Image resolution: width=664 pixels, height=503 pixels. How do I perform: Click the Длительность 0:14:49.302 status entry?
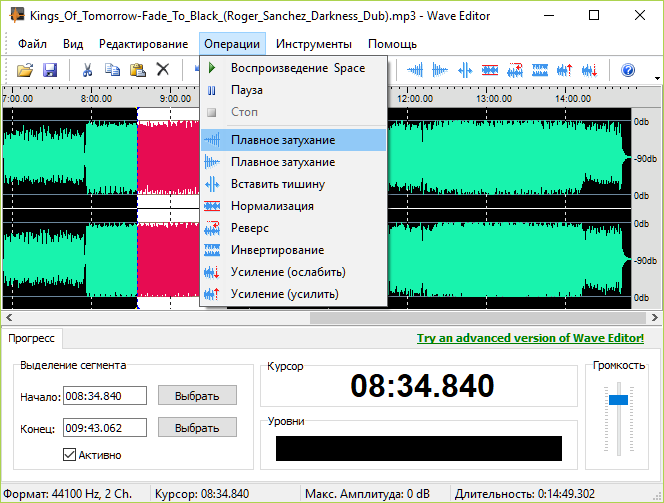(x=524, y=494)
